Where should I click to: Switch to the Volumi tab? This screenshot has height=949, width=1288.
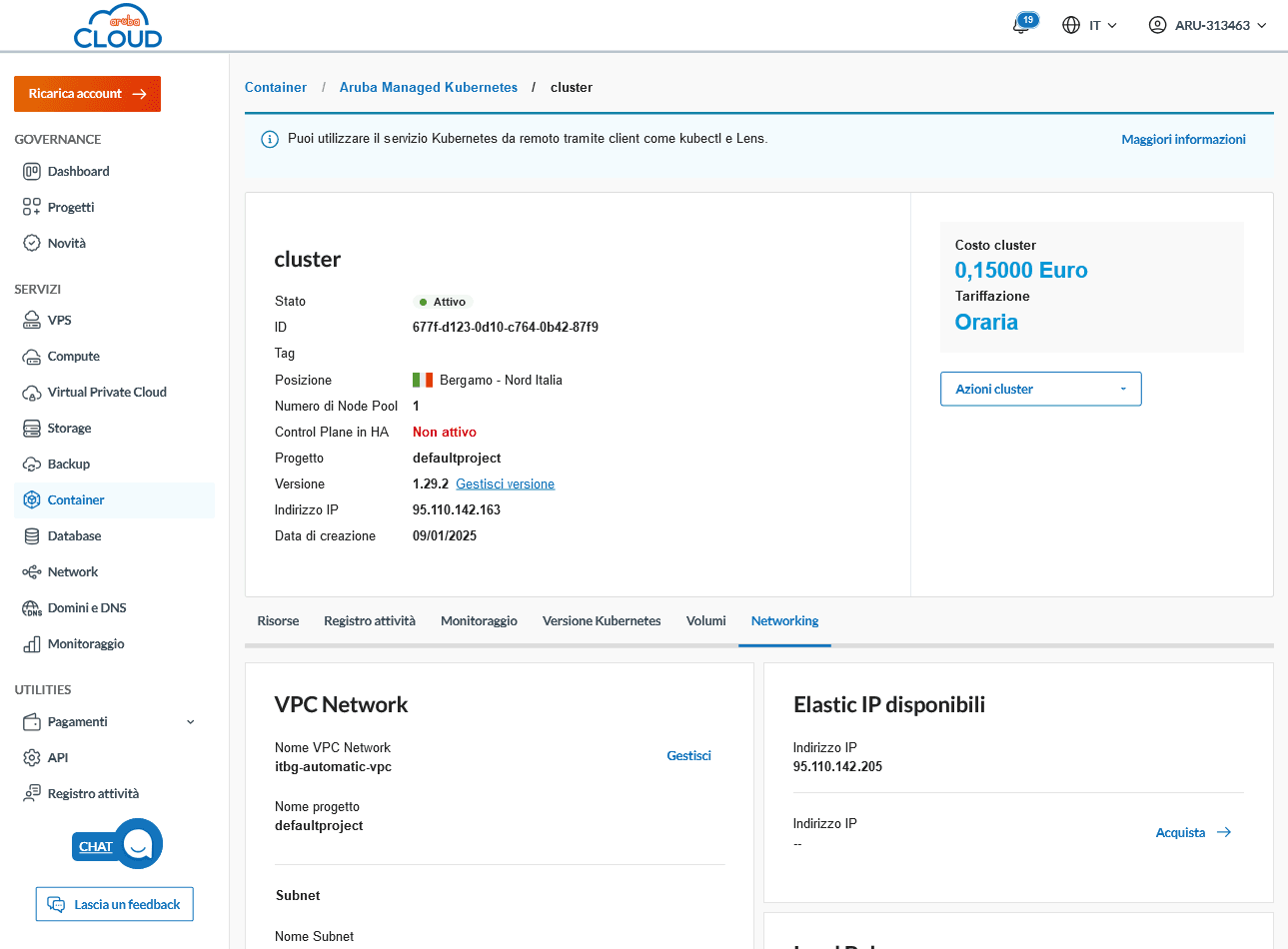[705, 621]
